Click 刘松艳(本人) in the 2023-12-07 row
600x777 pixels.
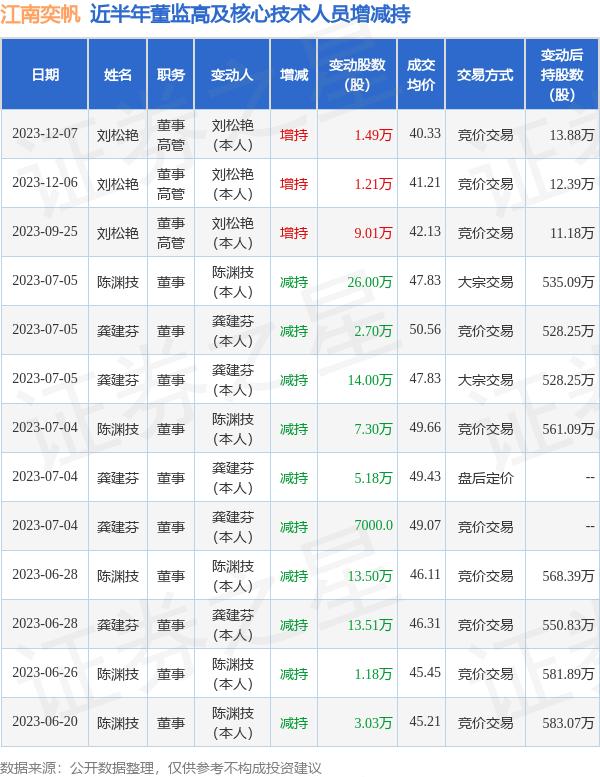pyautogui.click(x=232, y=135)
